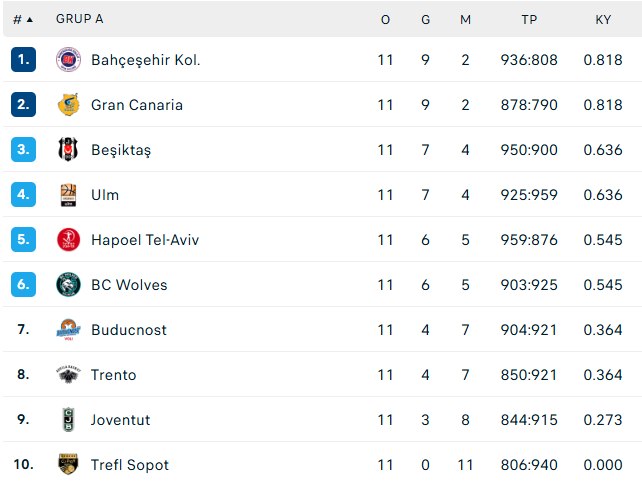
Task: Click the Bahçeşehir Kol. team logo
Action: point(68,60)
